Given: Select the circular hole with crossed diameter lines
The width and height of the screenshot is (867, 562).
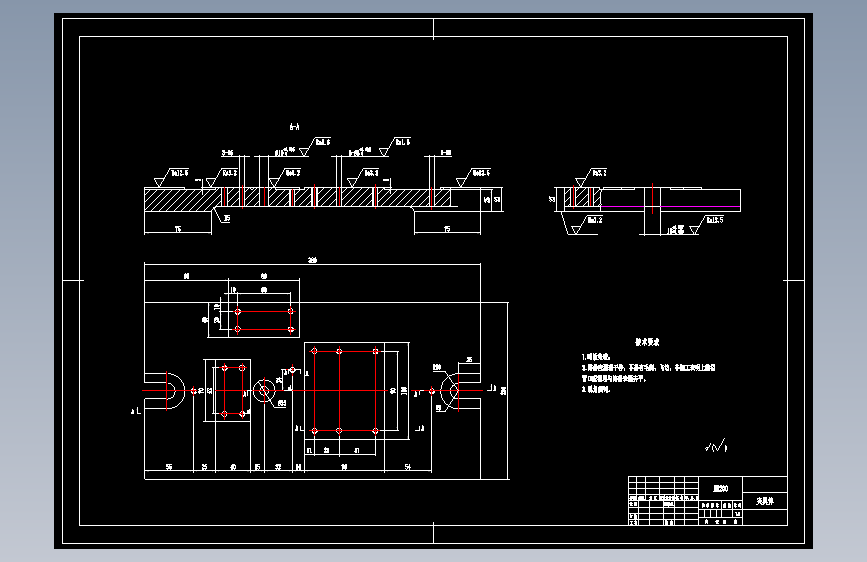Looking at the screenshot, I should [x=264, y=391].
